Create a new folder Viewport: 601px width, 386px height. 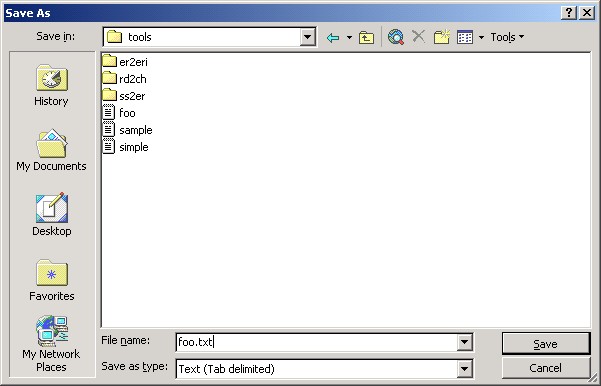[442, 37]
